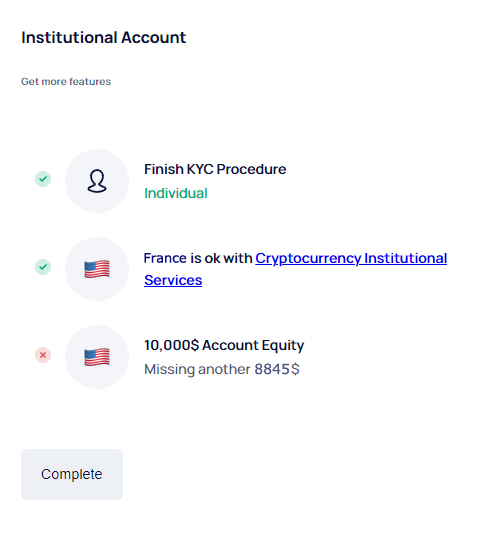
Task: Click the 8845$ missing amount
Action: [x=277, y=369]
